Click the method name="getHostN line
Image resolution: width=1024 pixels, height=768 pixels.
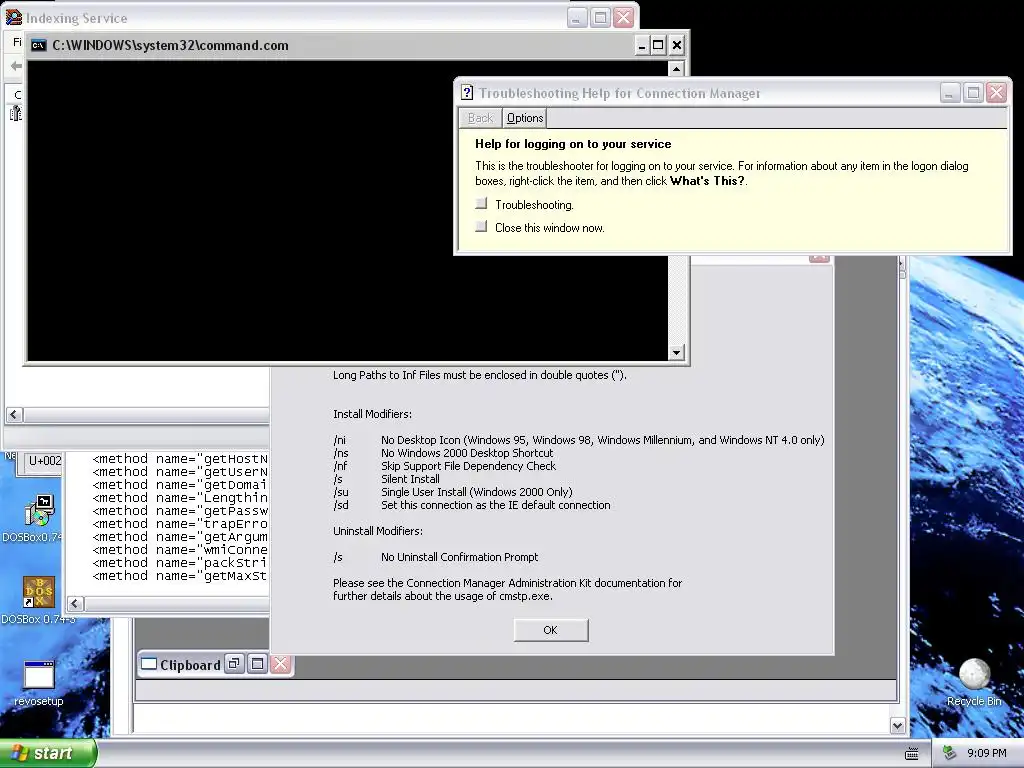tap(180, 459)
